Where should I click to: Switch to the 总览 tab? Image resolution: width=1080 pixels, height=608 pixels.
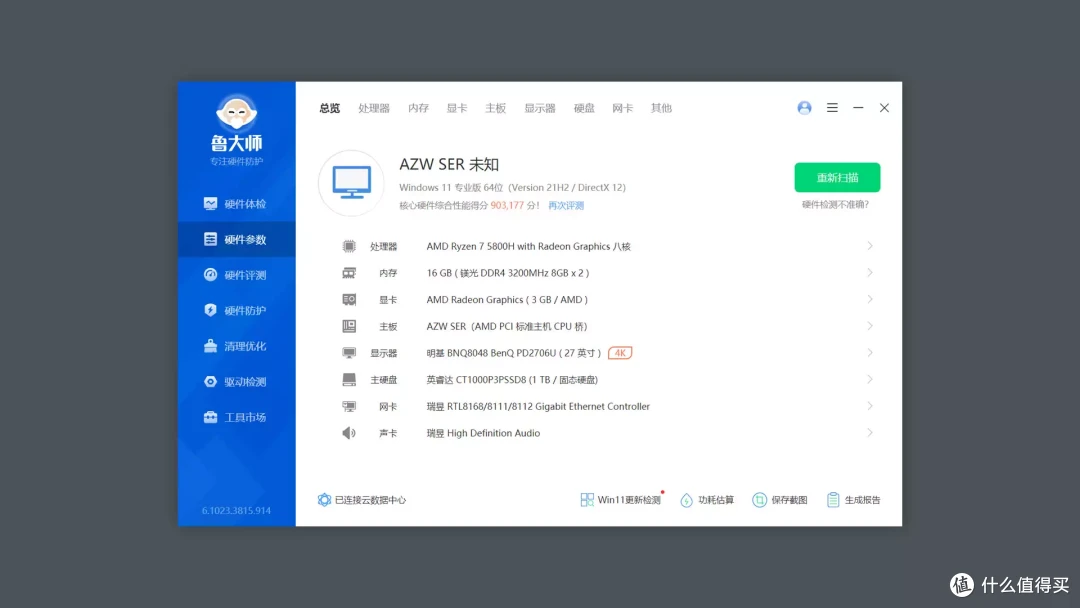point(330,108)
